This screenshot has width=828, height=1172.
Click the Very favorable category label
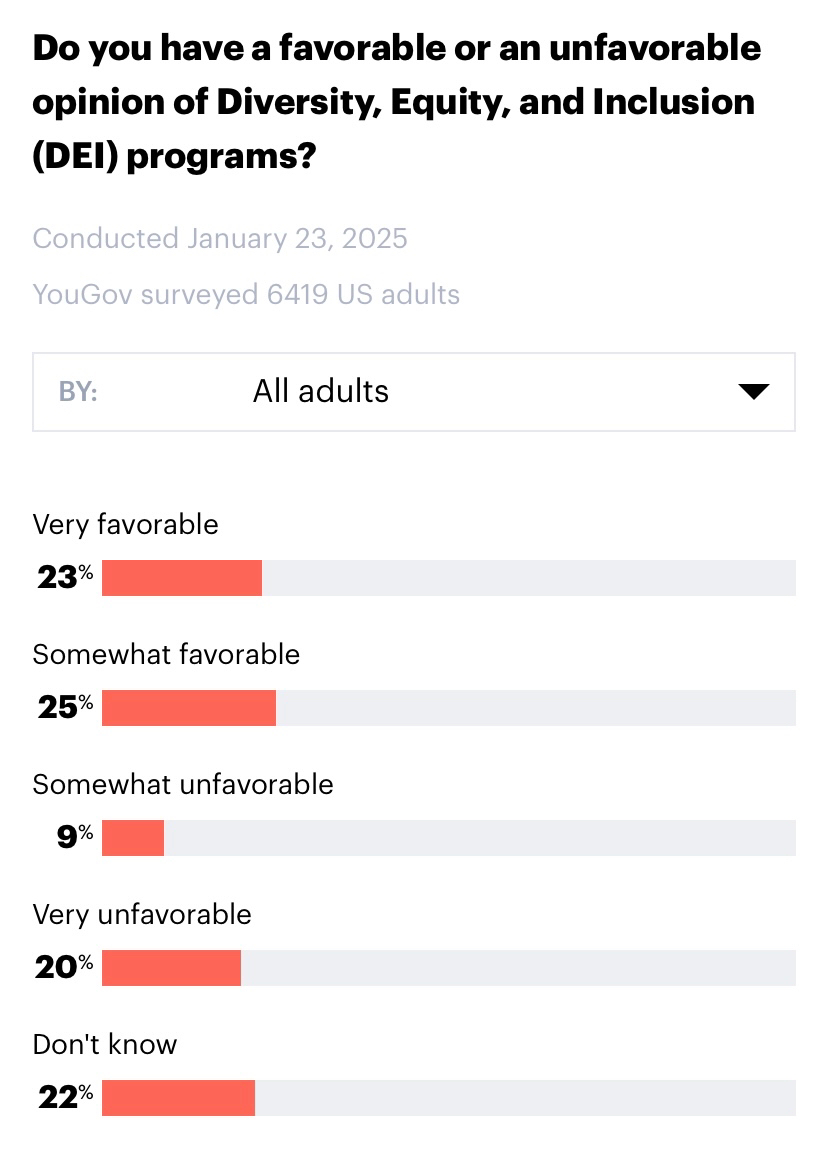[x=125, y=524]
